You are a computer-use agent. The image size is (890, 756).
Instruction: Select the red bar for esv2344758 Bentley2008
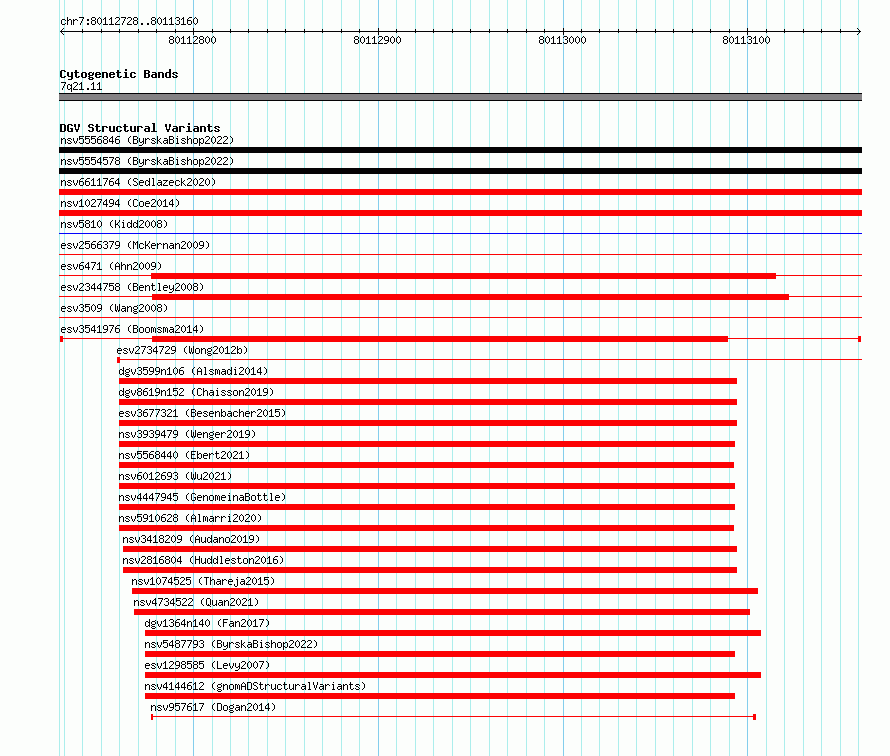tap(470, 297)
